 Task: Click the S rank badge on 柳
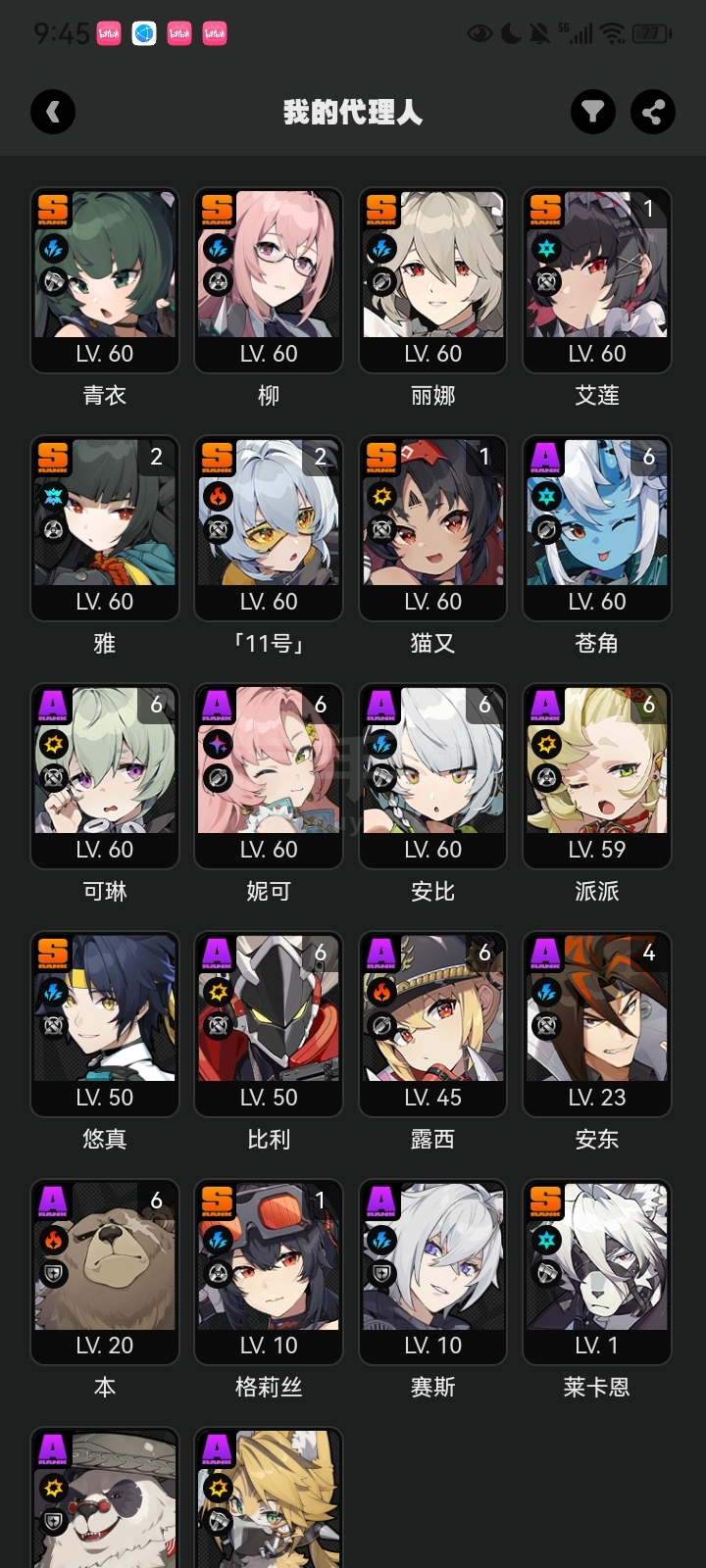pyautogui.click(x=217, y=210)
